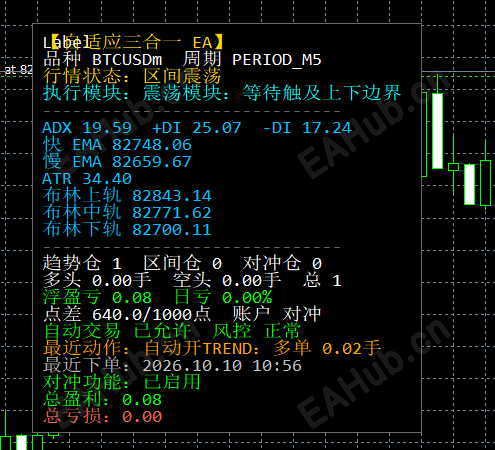
Task: Click the 总 1 total count
Action: tap(322, 280)
